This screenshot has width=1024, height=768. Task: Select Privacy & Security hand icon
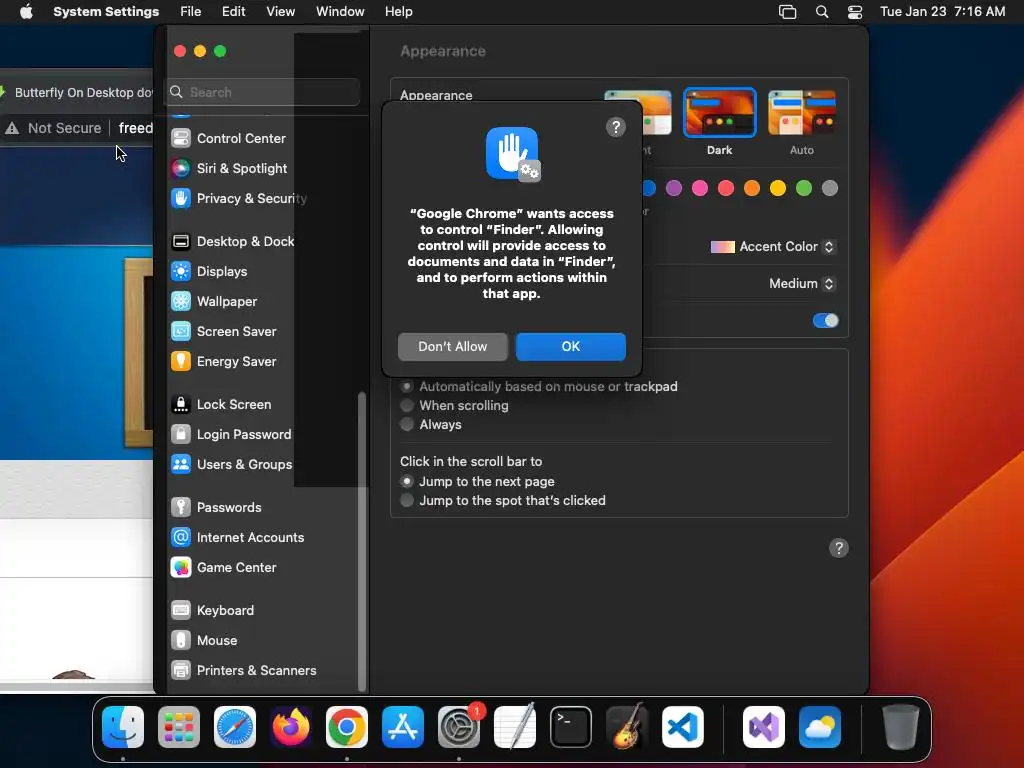tap(181, 199)
